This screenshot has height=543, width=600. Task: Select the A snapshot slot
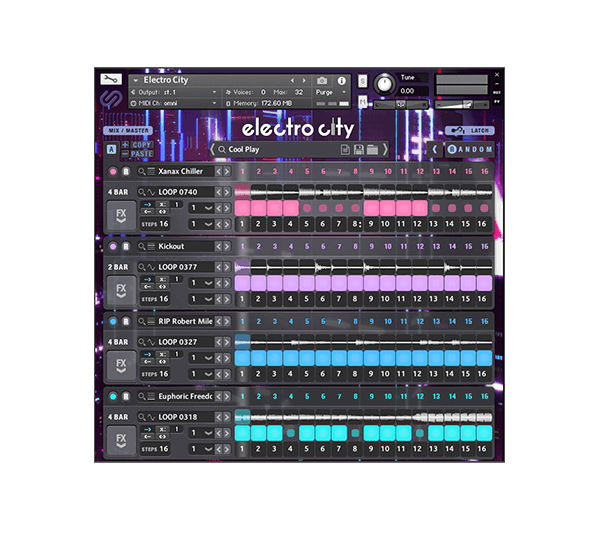[111, 149]
